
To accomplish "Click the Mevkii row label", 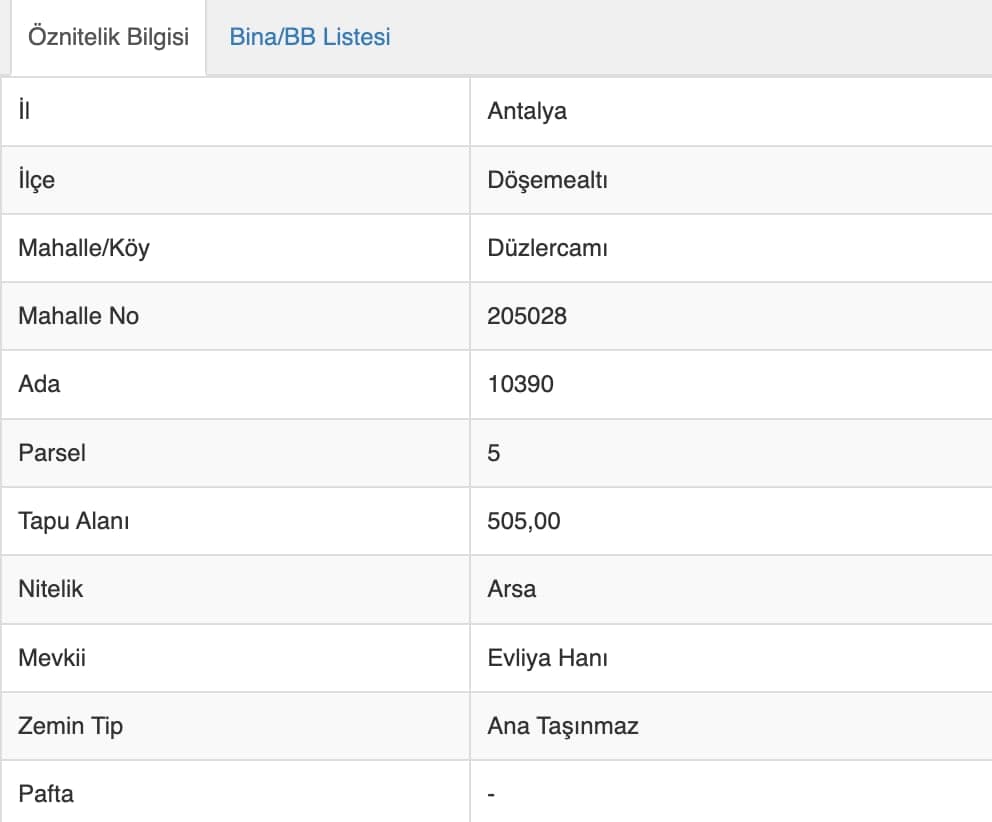I will (x=52, y=657).
